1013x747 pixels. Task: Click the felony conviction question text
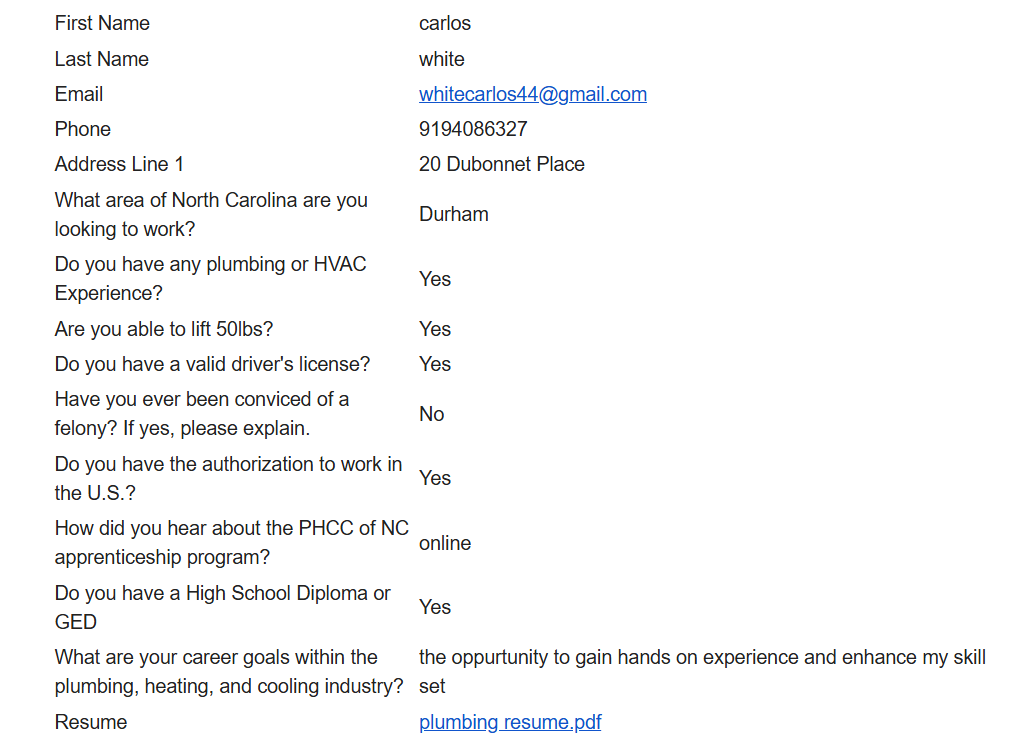click(x=202, y=414)
